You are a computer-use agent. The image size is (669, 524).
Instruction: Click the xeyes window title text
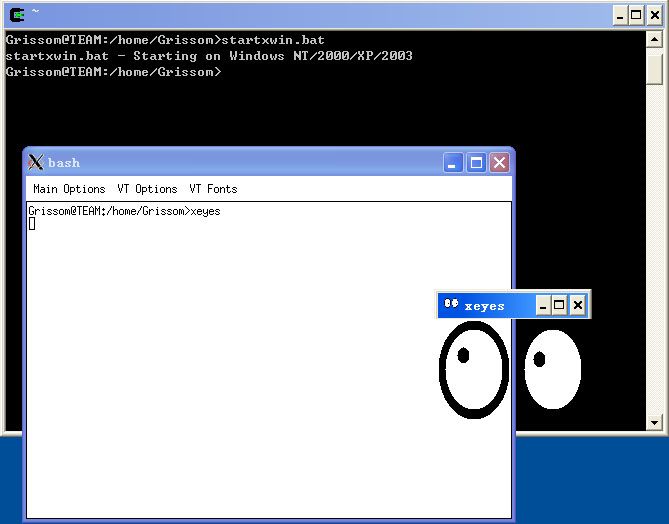[x=484, y=306]
